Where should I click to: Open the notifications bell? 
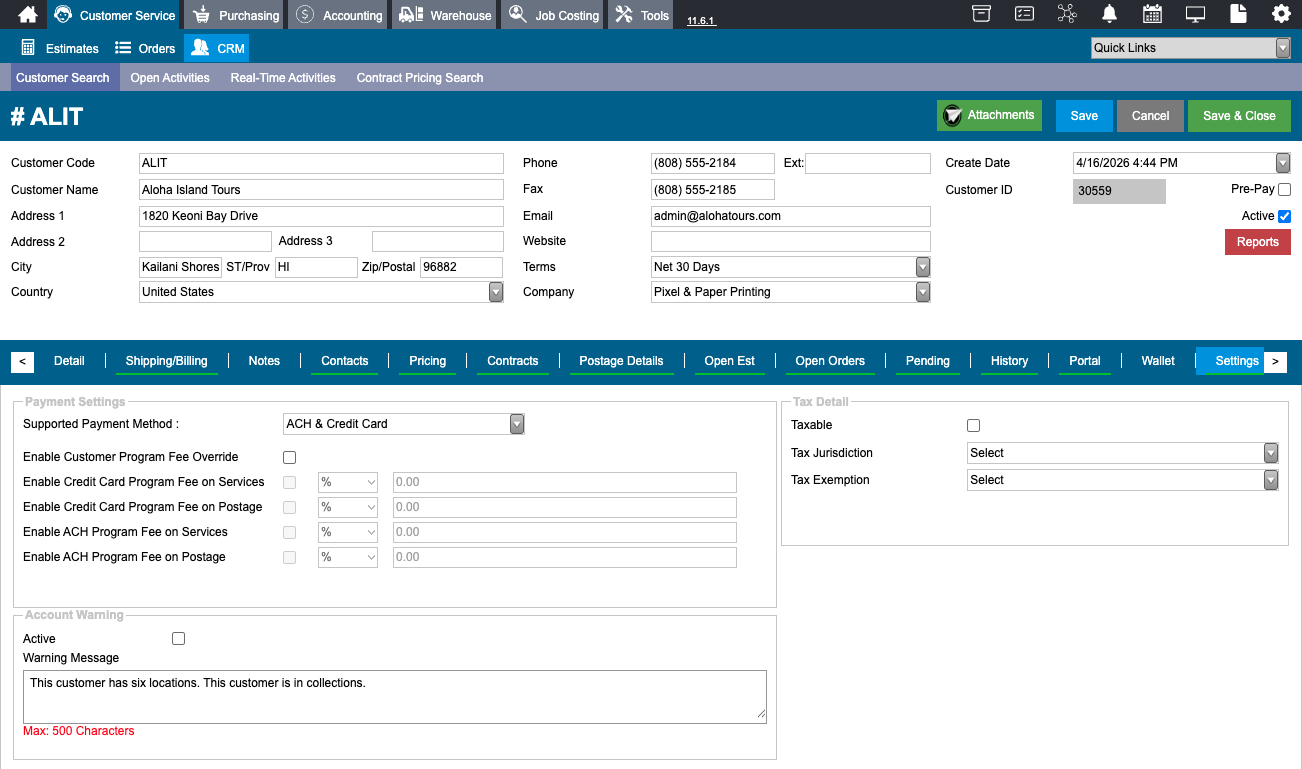click(1110, 14)
